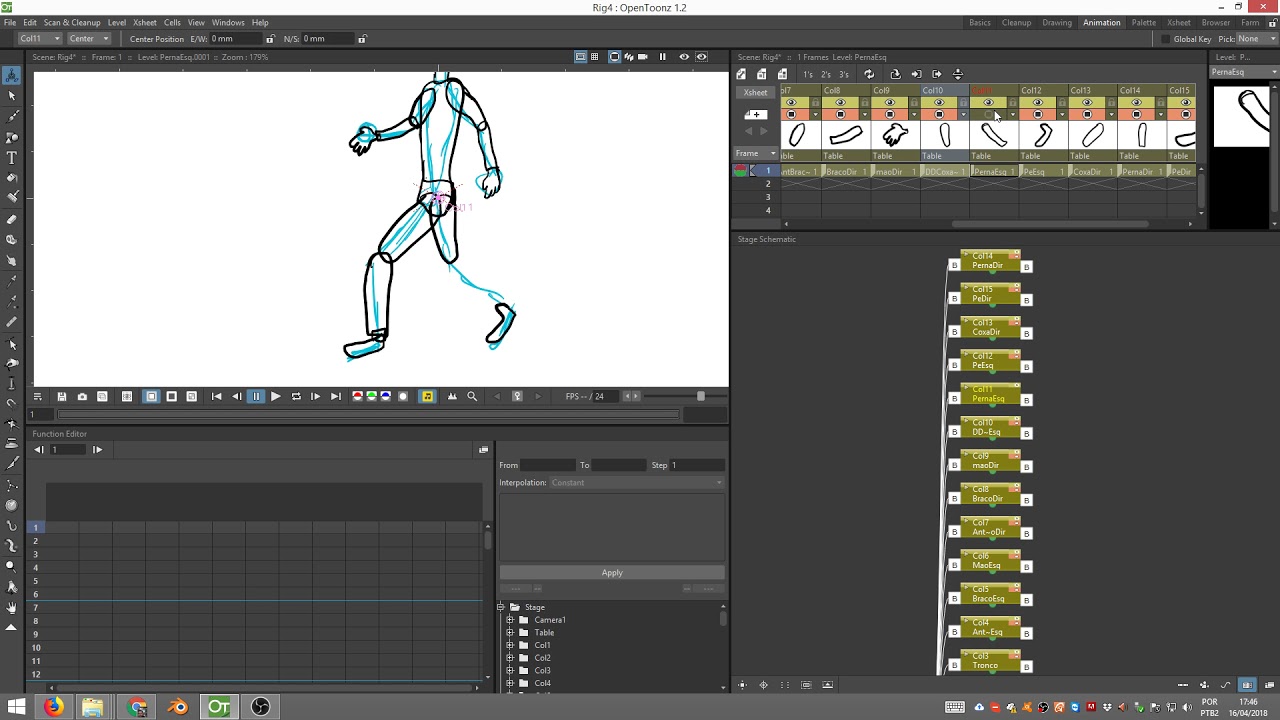1280x720 pixels.
Task: Click the Snapshot camera icon
Action: 82,397
